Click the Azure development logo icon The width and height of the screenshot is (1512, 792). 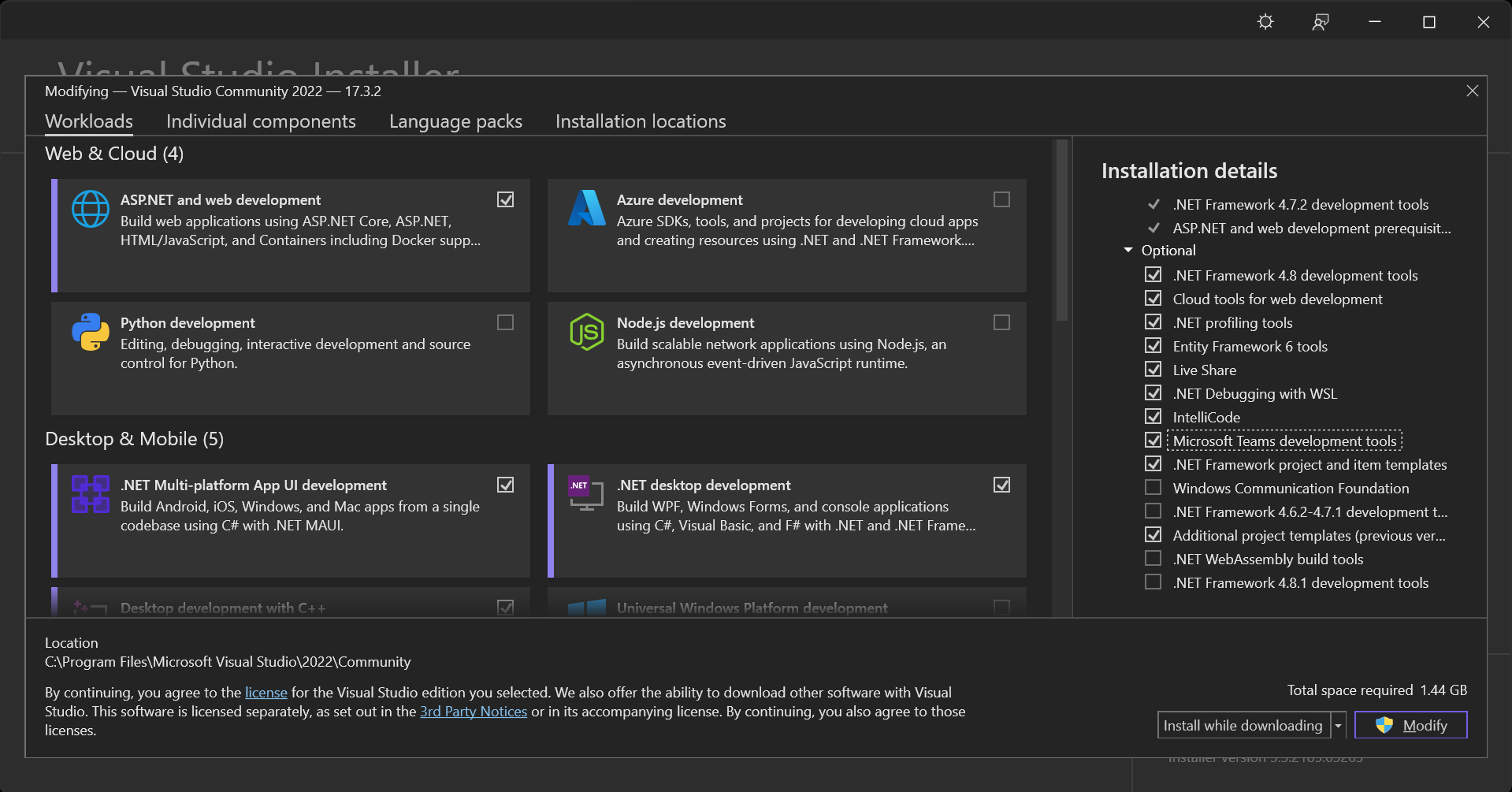pos(587,209)
